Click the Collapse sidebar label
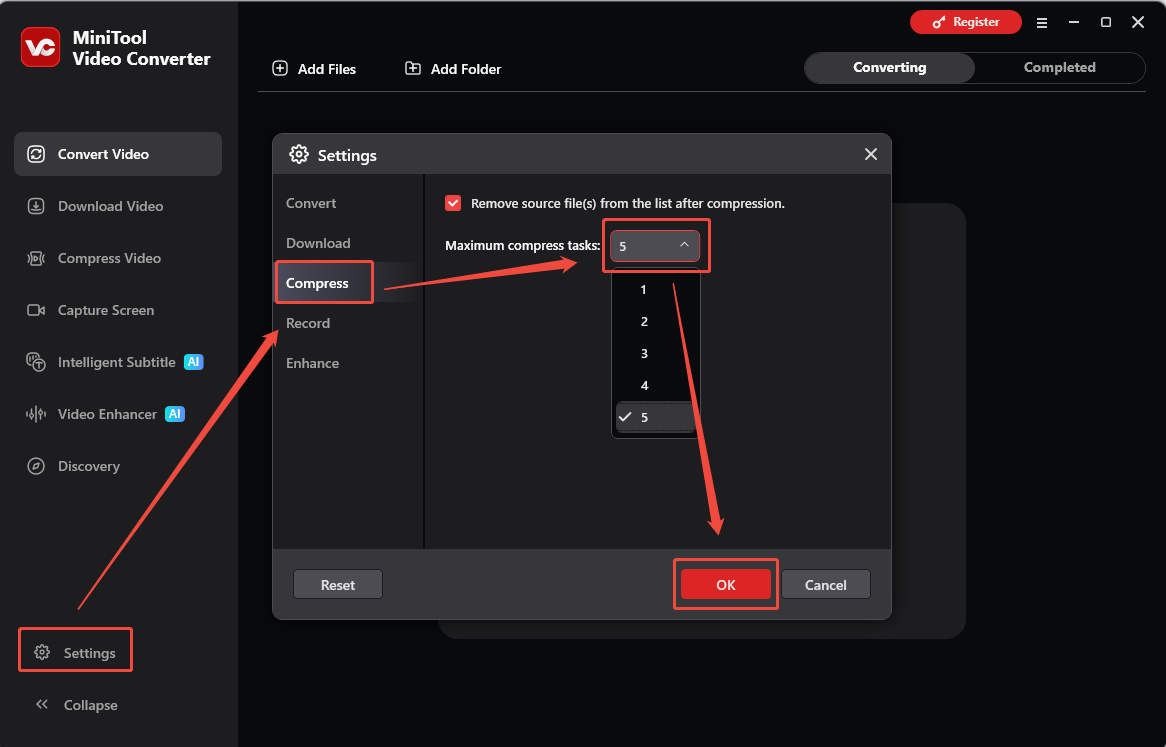This screenshot has height=747, width=1166. 90,705
